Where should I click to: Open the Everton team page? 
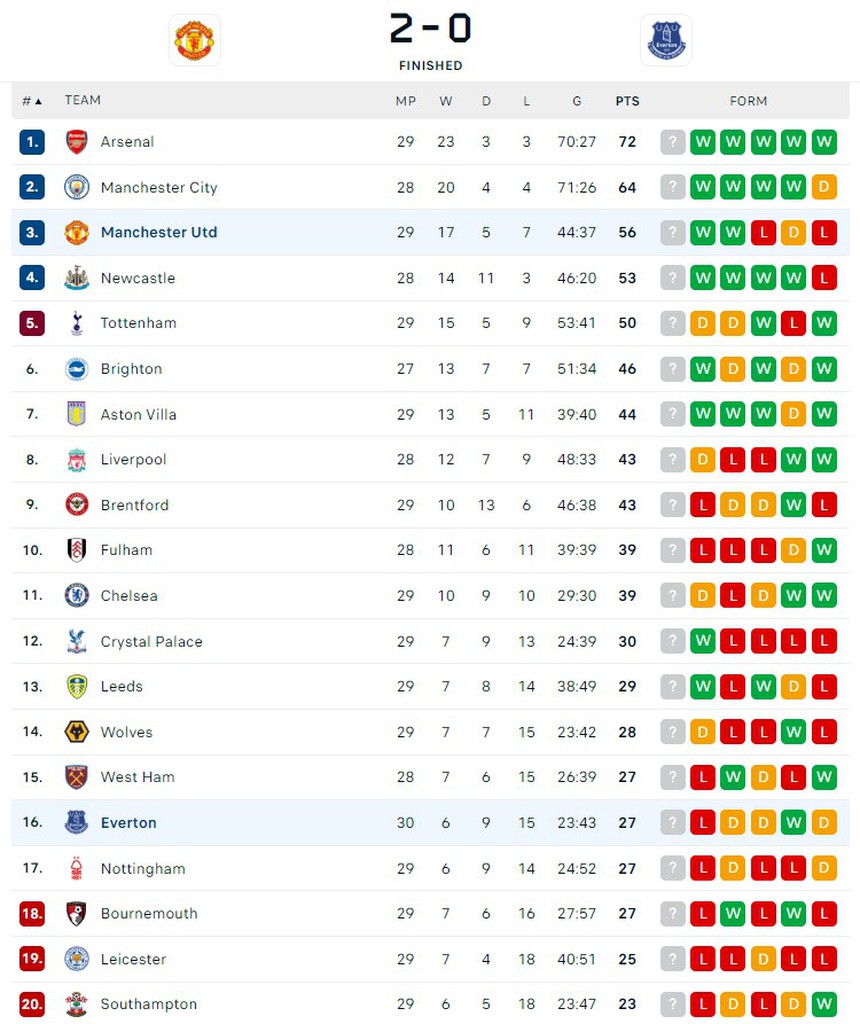tap(128, 823)
